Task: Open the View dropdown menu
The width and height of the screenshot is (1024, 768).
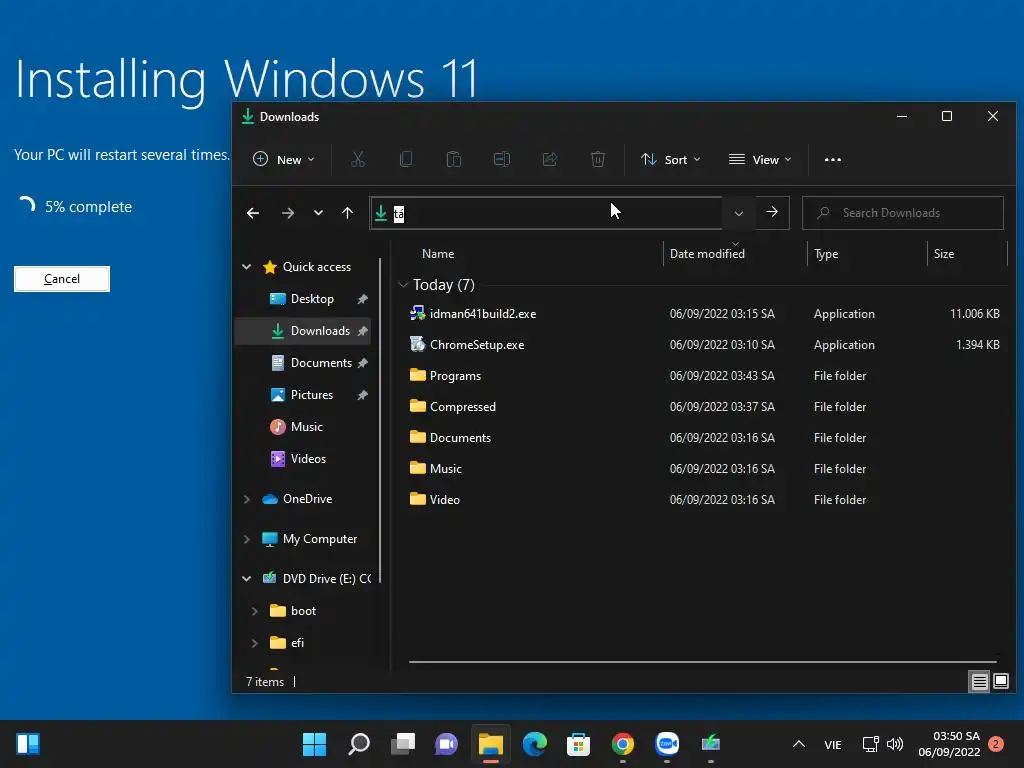Action: click(x=760, y=159)
